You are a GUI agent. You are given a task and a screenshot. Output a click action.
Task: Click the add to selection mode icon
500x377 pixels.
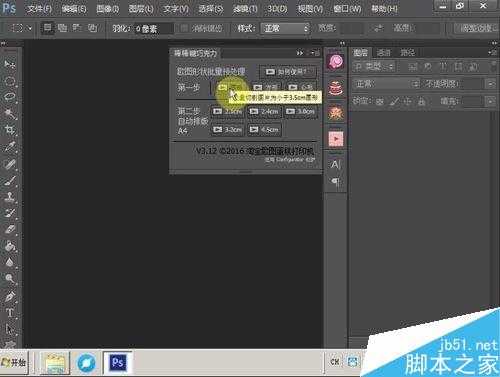62,28
